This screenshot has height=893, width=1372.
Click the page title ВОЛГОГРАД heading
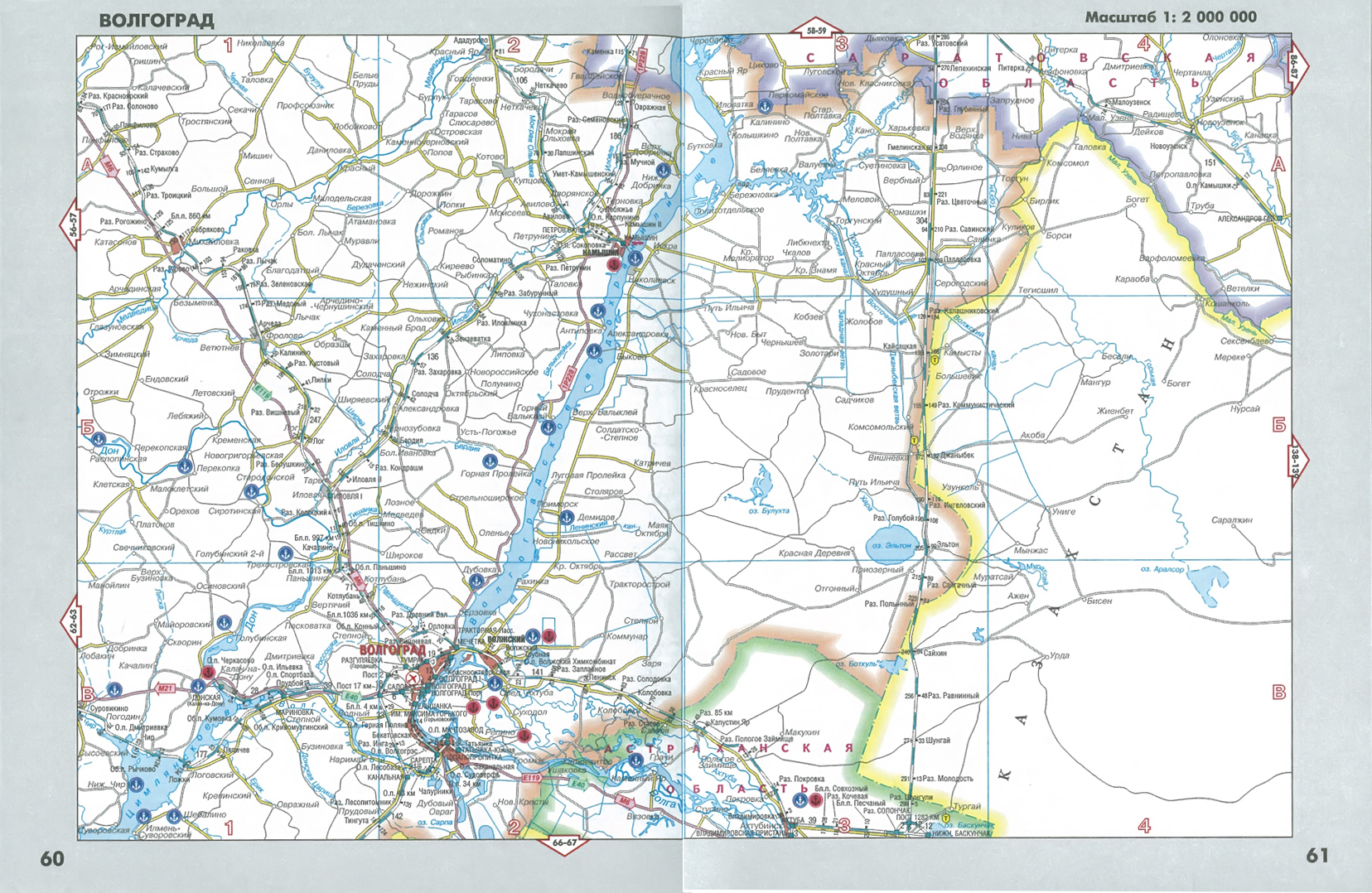(x=157, y=21)
